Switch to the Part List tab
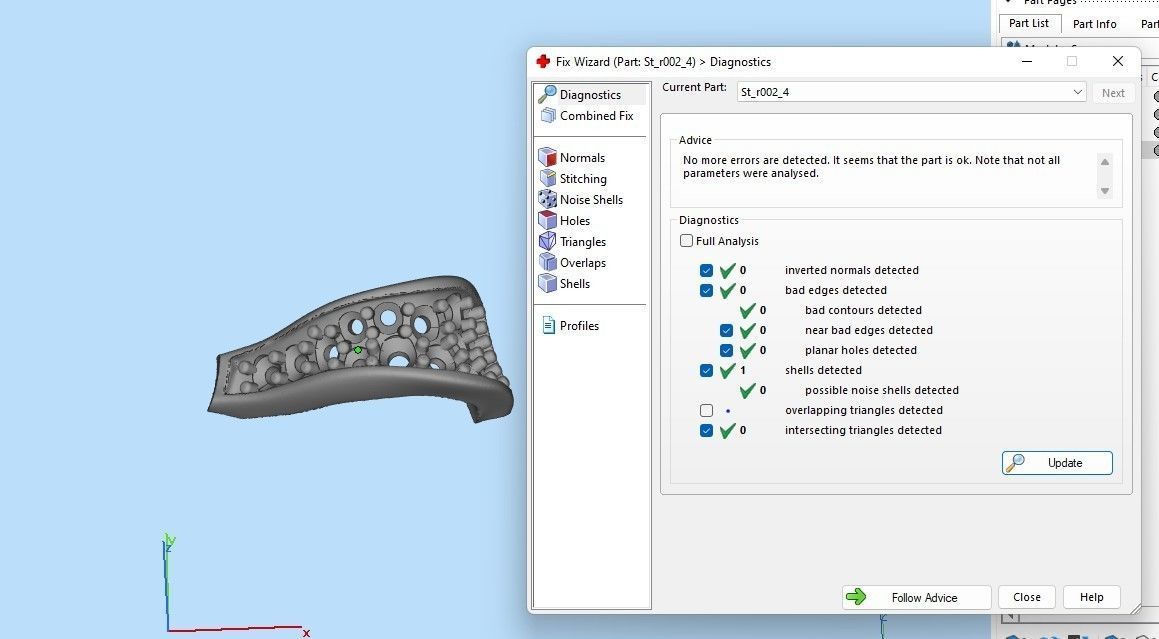The width and height of the screenshot is (1159, 639). 1029,23
